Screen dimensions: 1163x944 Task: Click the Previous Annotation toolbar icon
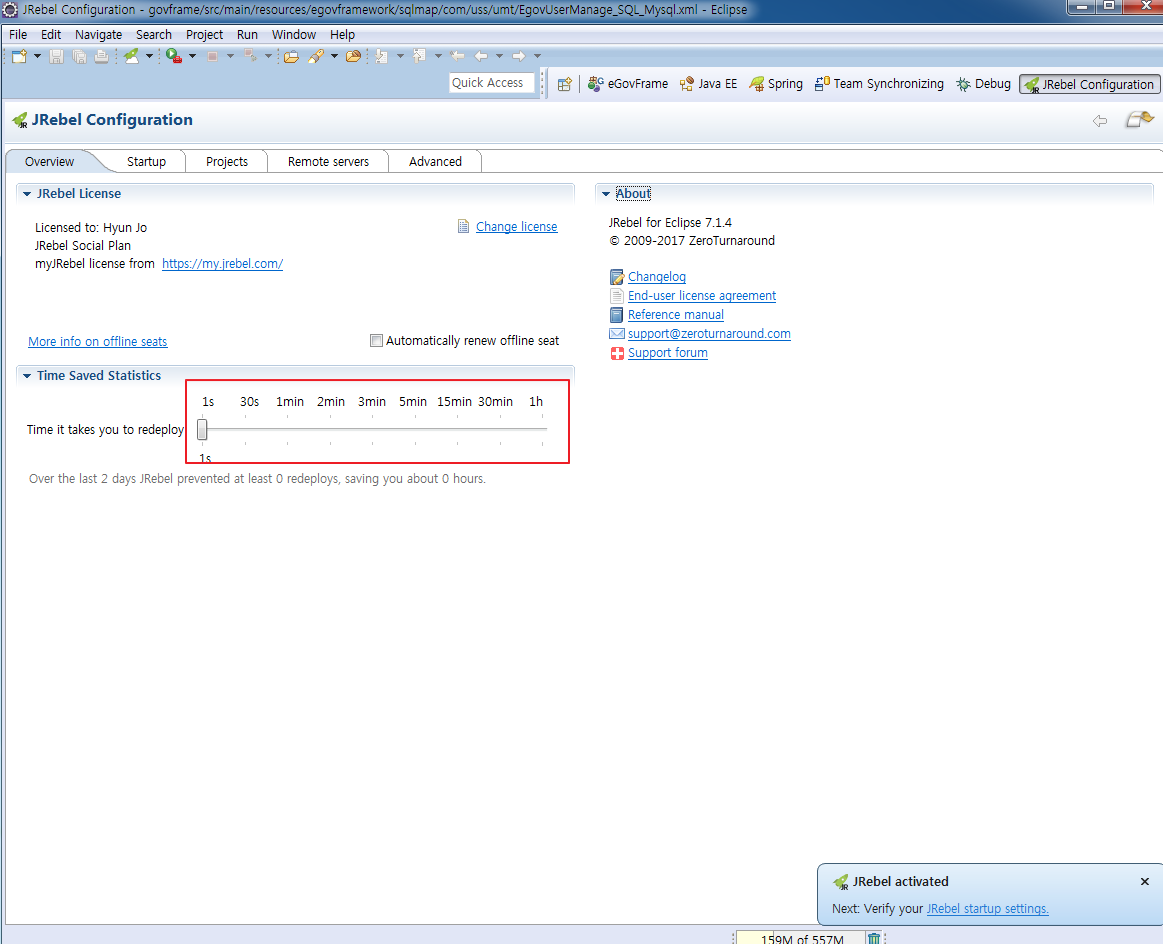pyautogui.click(x=419, y=56)
